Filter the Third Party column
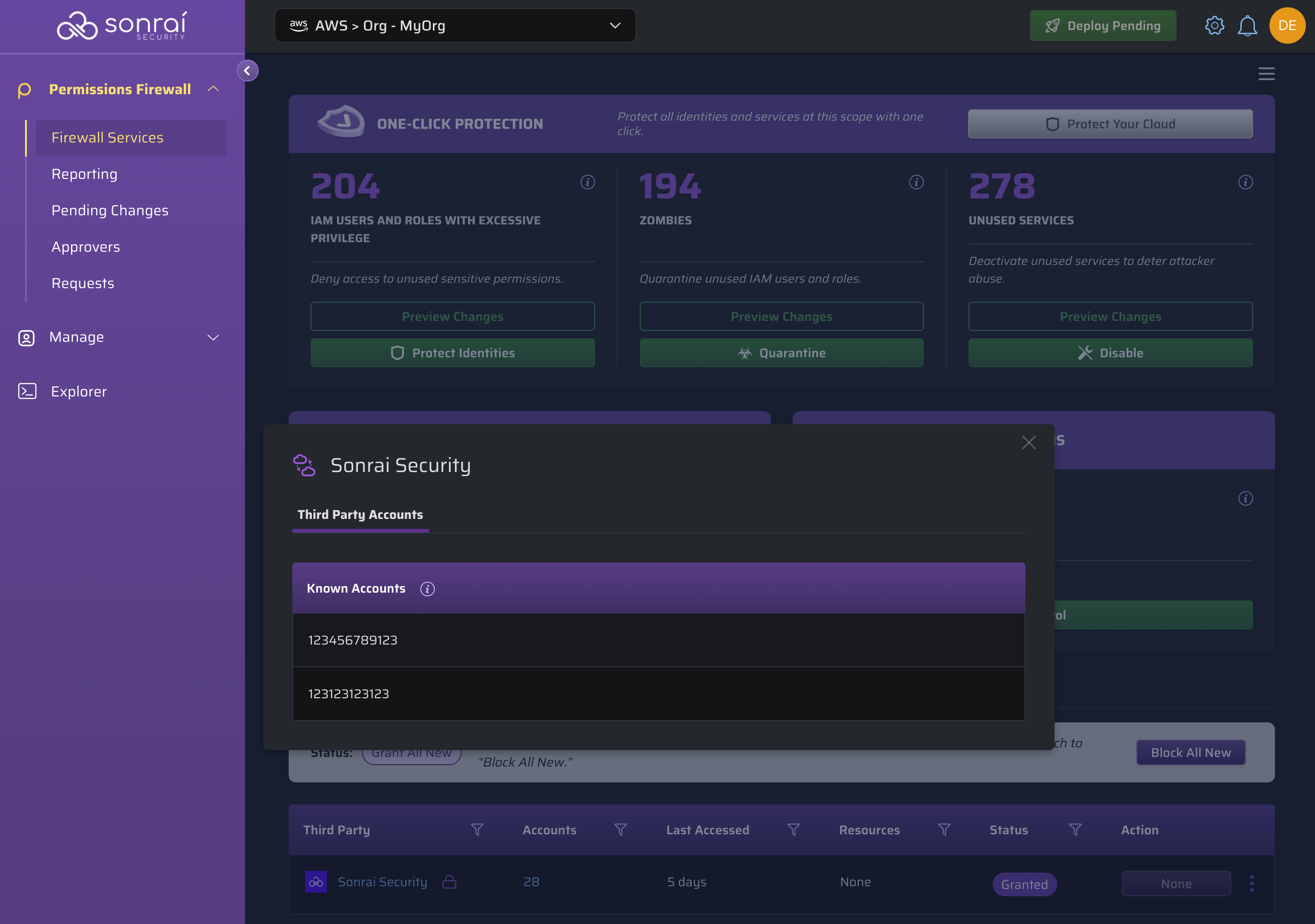Viewport: 1315px width, 924px height. (x=477, y=829)
